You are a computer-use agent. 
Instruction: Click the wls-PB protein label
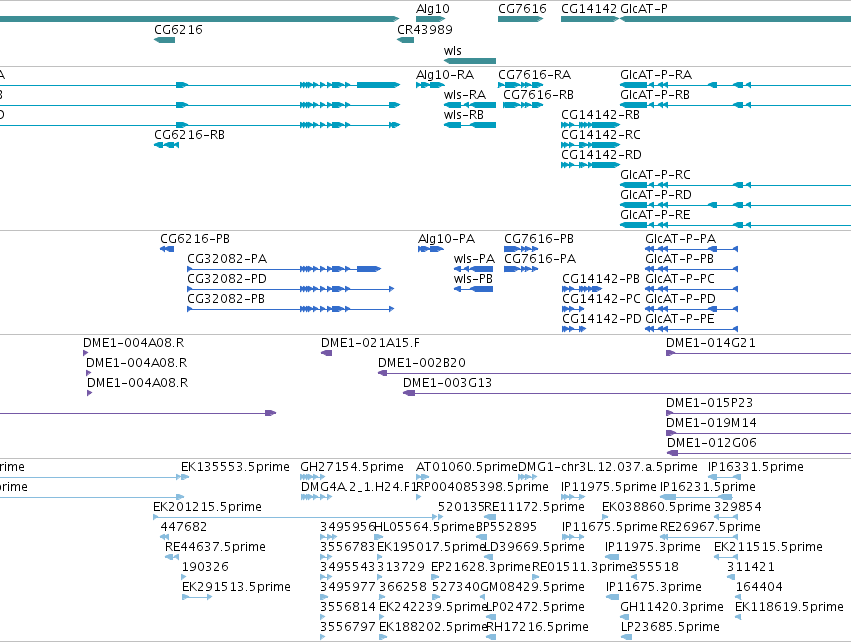(473, 279)
